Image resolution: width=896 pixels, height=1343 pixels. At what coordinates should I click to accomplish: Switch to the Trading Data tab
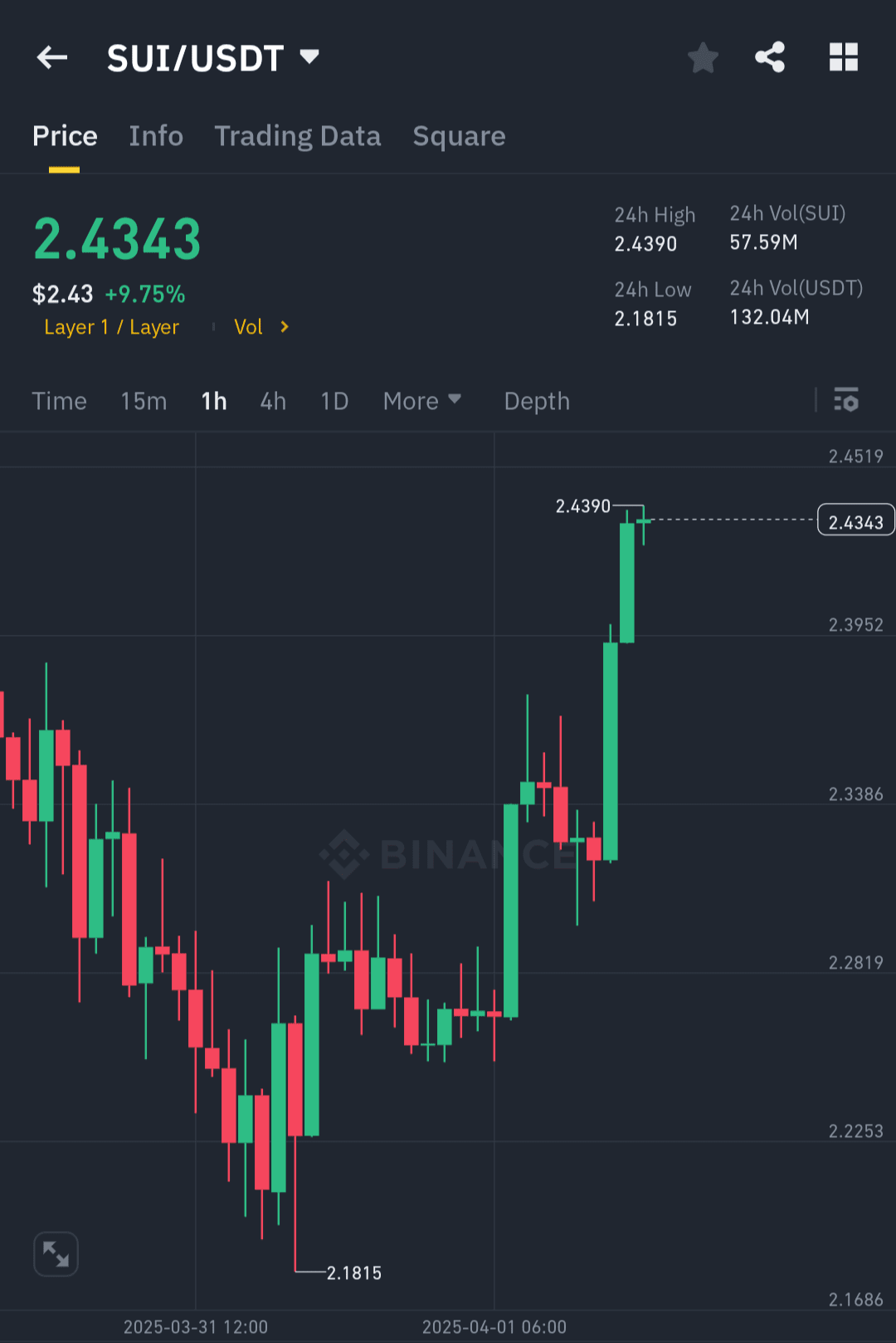[x=297, y=136]
